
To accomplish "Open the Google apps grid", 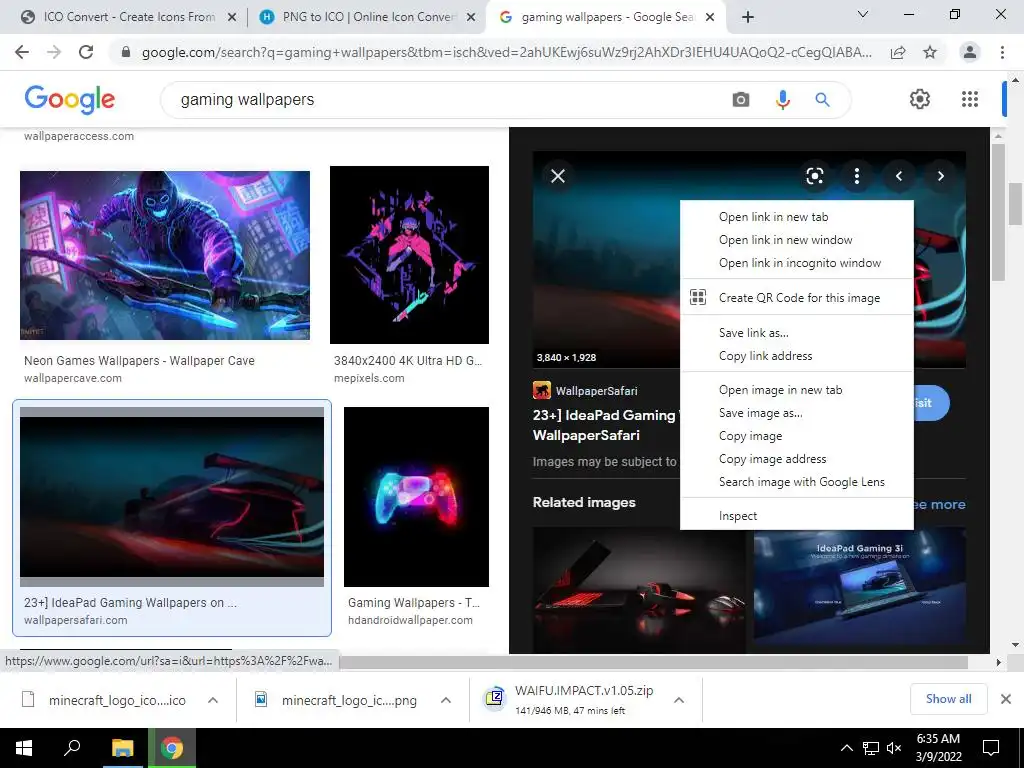I will [970, 99].
